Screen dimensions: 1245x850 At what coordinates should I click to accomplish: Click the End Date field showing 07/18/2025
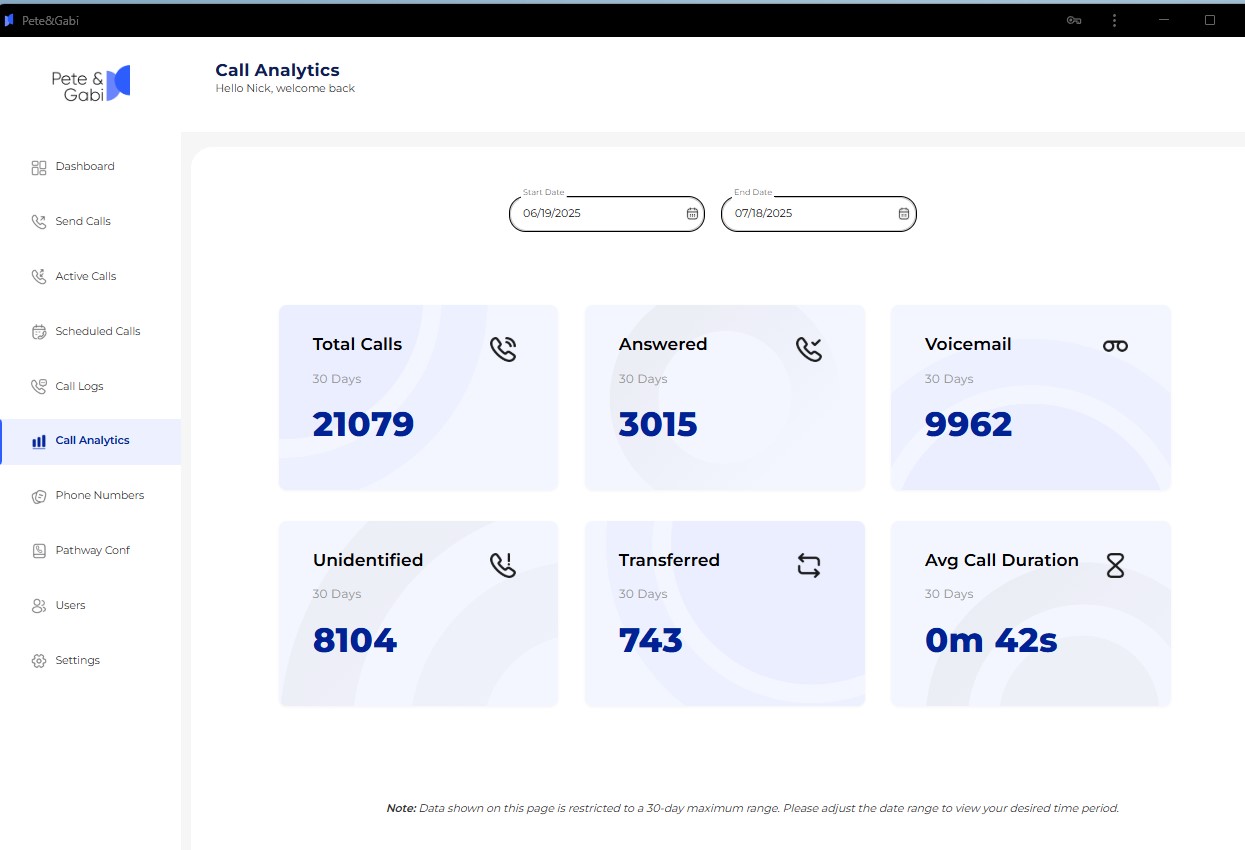(819, 213)
